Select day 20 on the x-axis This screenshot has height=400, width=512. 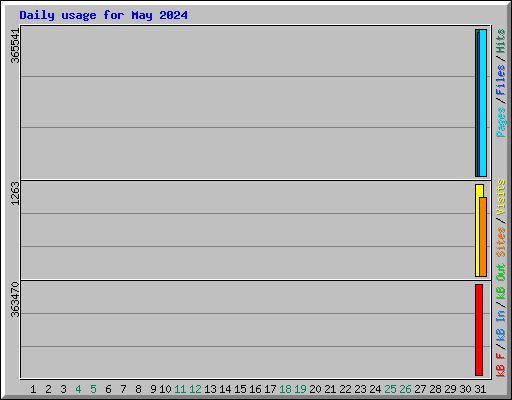[315, 389]
